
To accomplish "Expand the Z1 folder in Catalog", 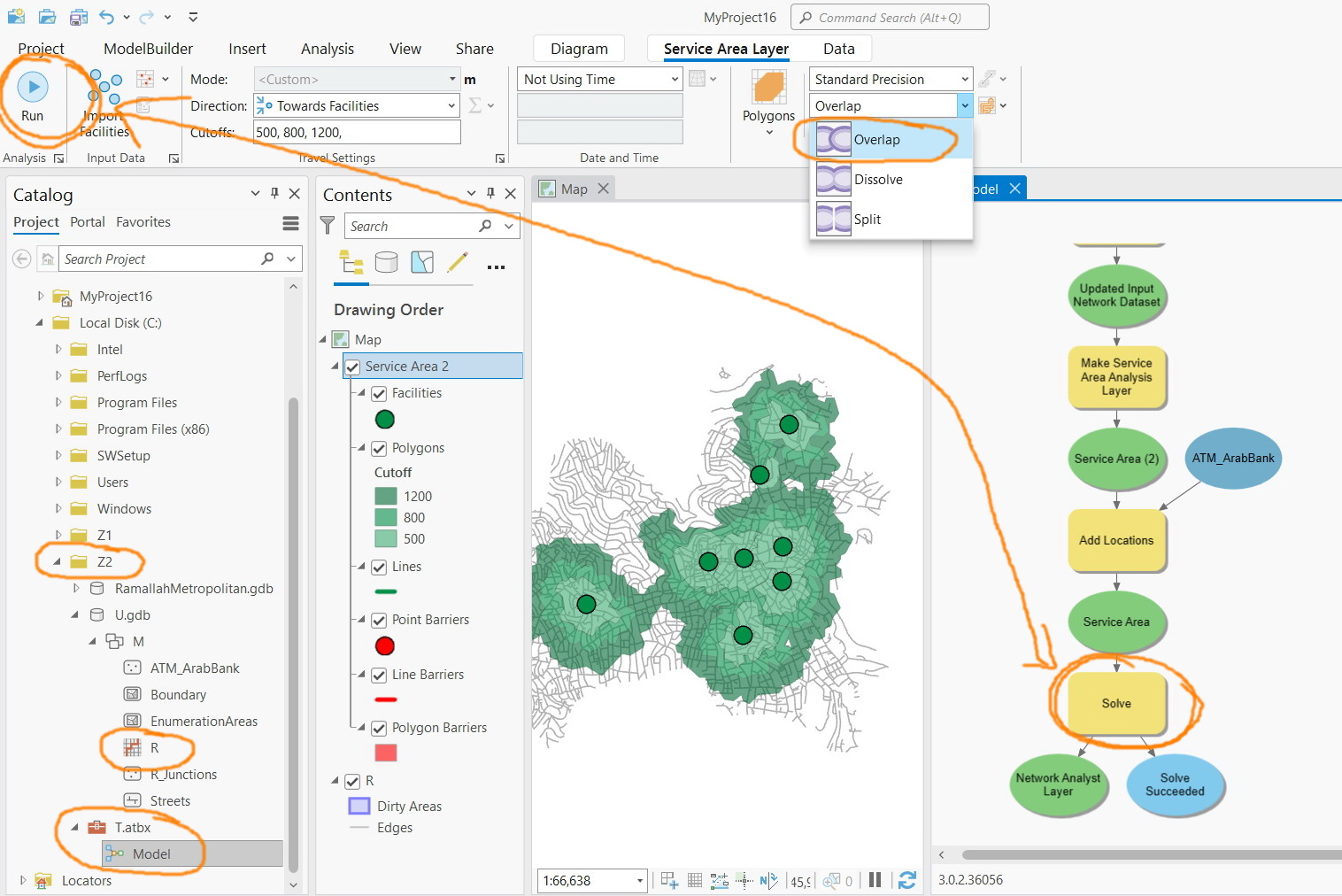I will pyautogui.click(x=58, y=535).
